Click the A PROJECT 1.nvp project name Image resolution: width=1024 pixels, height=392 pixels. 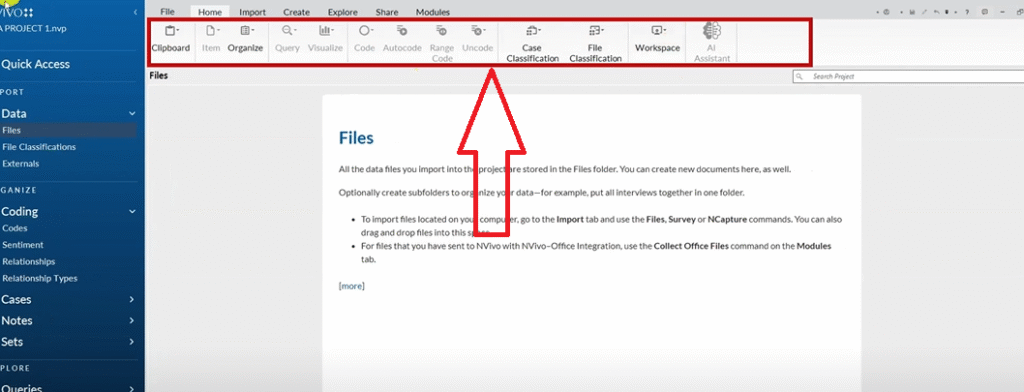pos(33,28)
